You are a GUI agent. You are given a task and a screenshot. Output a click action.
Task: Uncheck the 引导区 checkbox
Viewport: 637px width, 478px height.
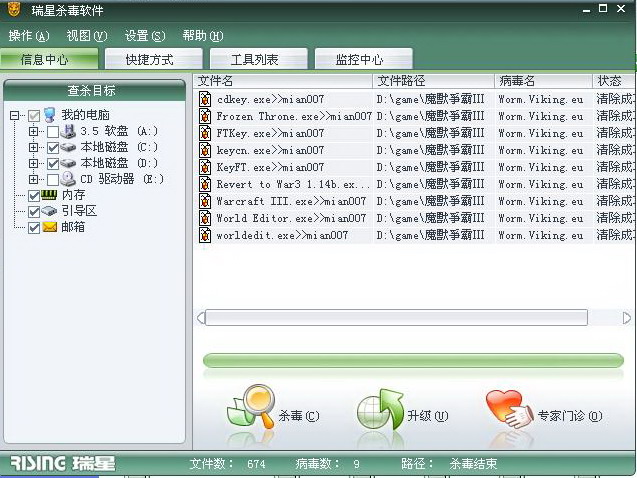pyautogui.click(x=34, y=212)
